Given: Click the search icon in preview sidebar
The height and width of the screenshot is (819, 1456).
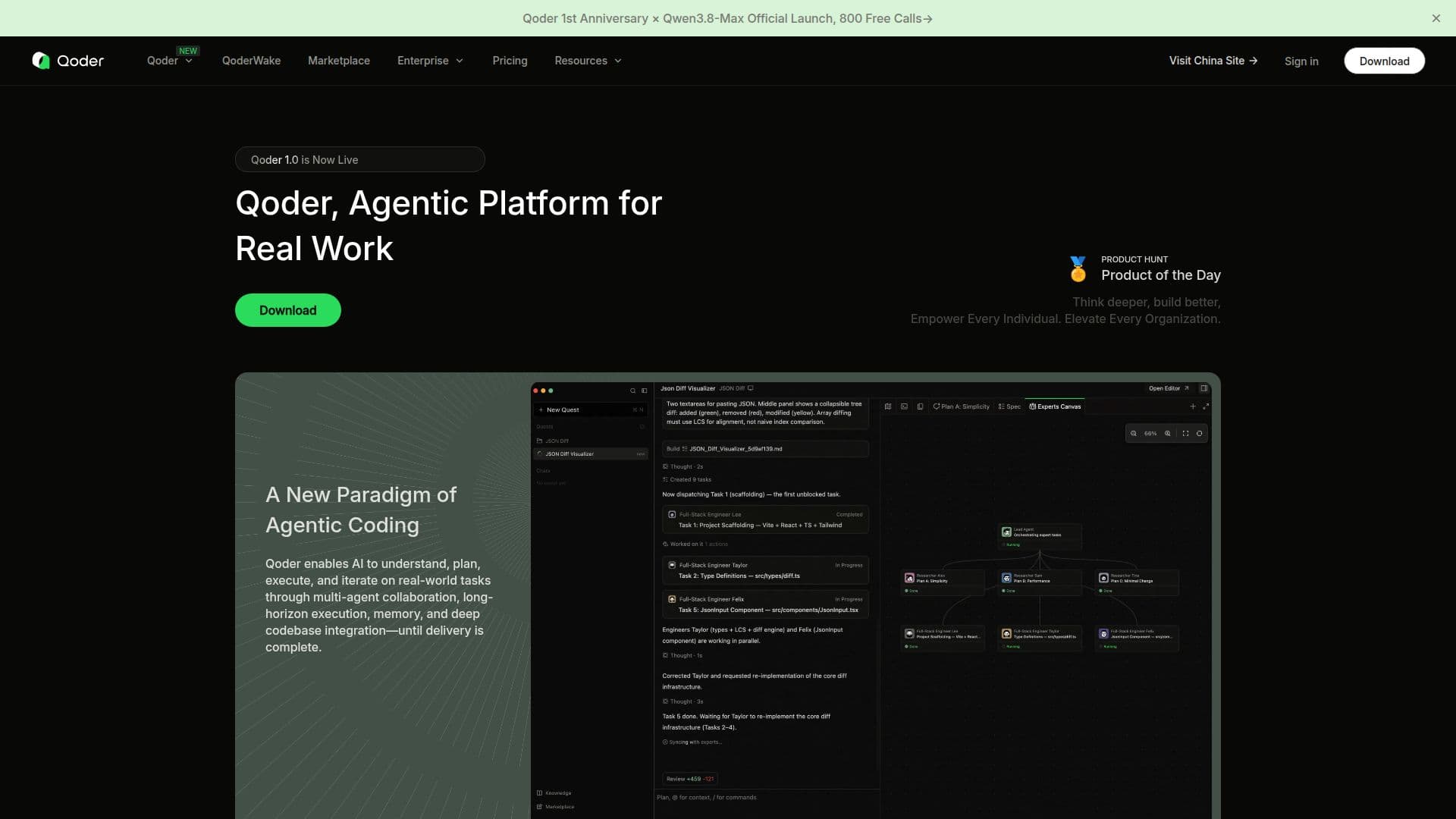Looking at the screenshot, I should [632, 391].
